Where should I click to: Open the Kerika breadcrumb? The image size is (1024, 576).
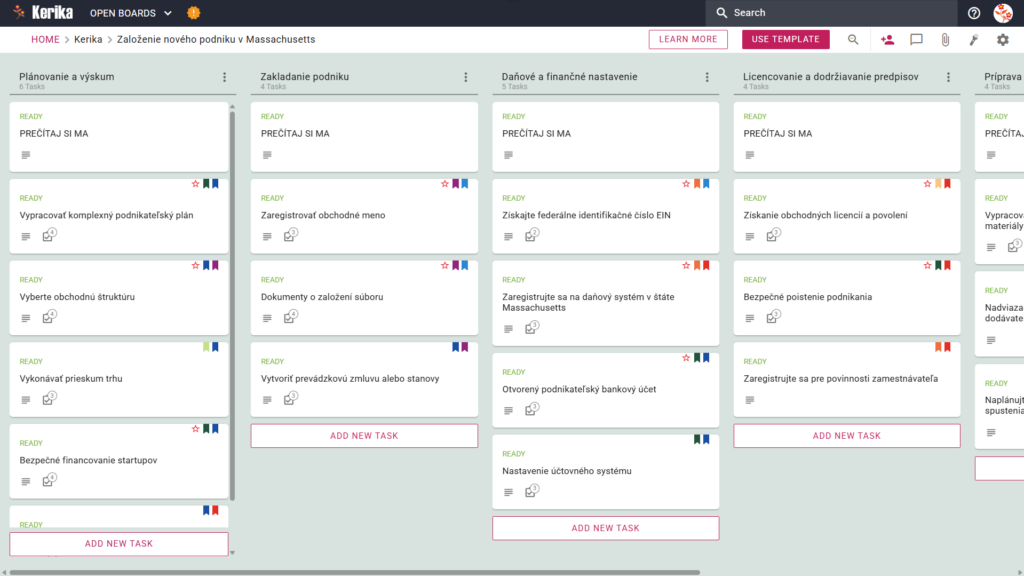[88, 39]
